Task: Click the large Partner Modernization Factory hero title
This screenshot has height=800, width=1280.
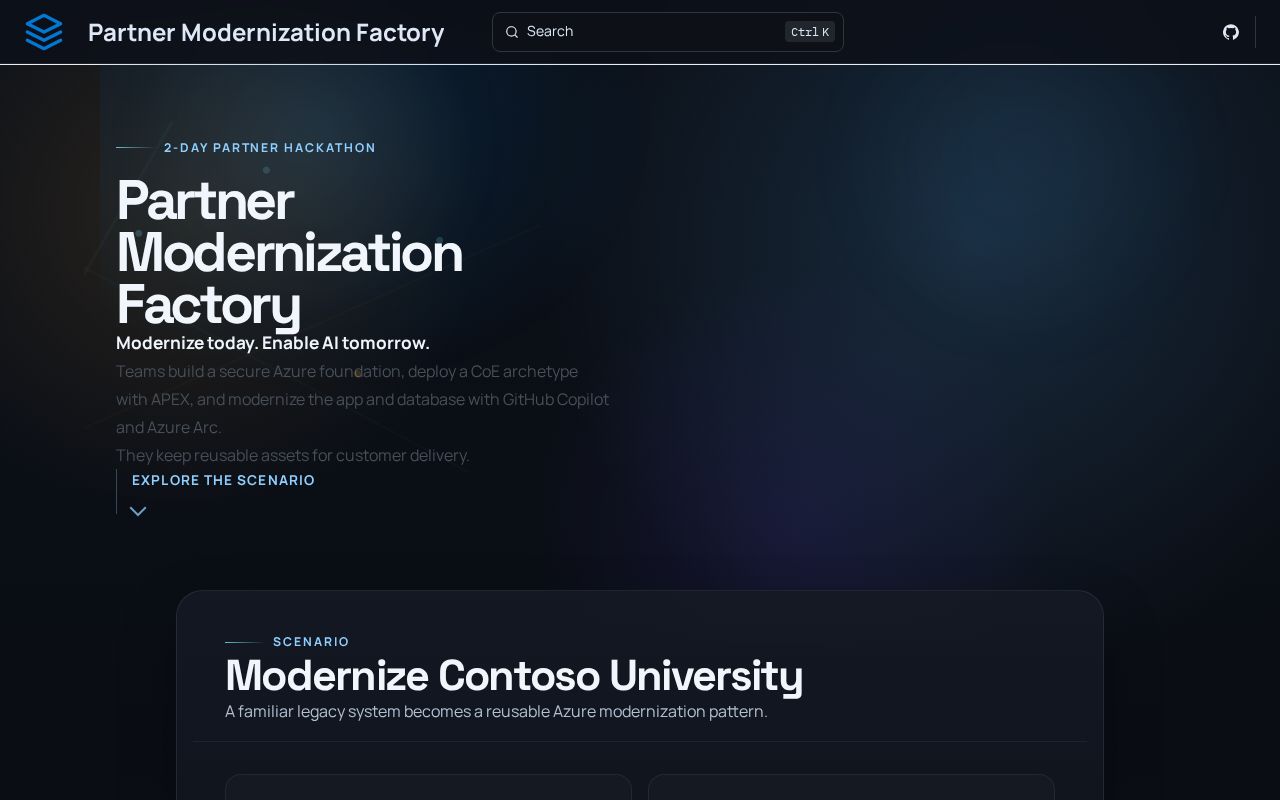Action: (290, 252)
